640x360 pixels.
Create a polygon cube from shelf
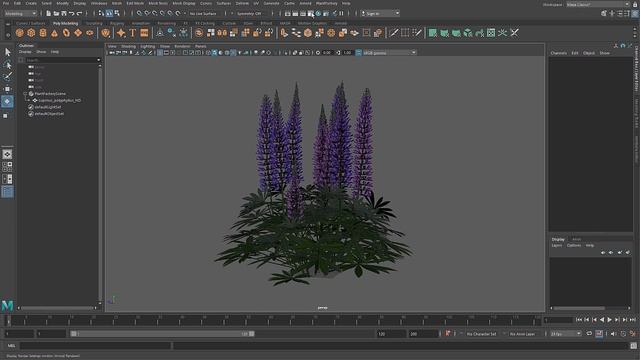(31, 33)
